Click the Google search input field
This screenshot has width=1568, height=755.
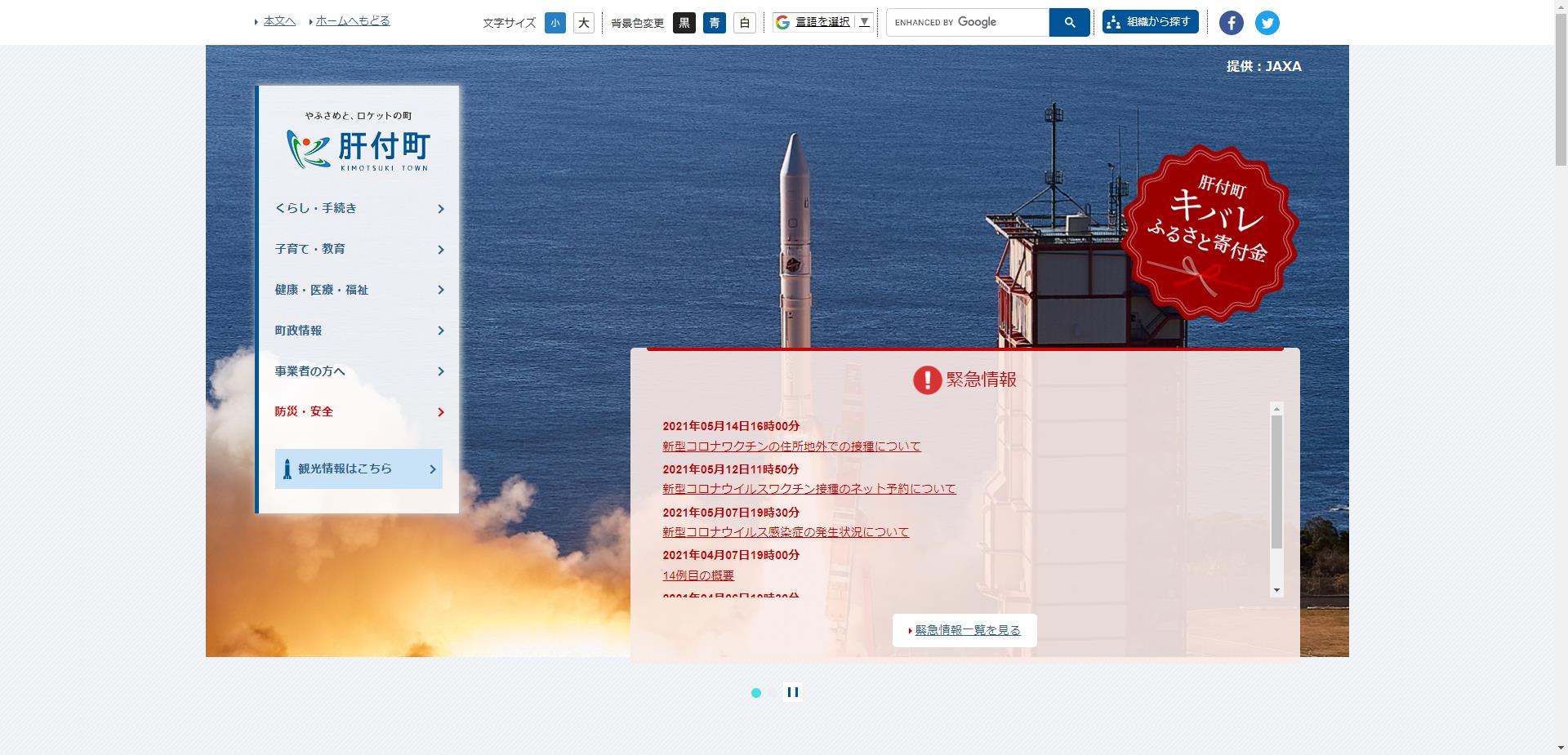(x=967, y=23)
